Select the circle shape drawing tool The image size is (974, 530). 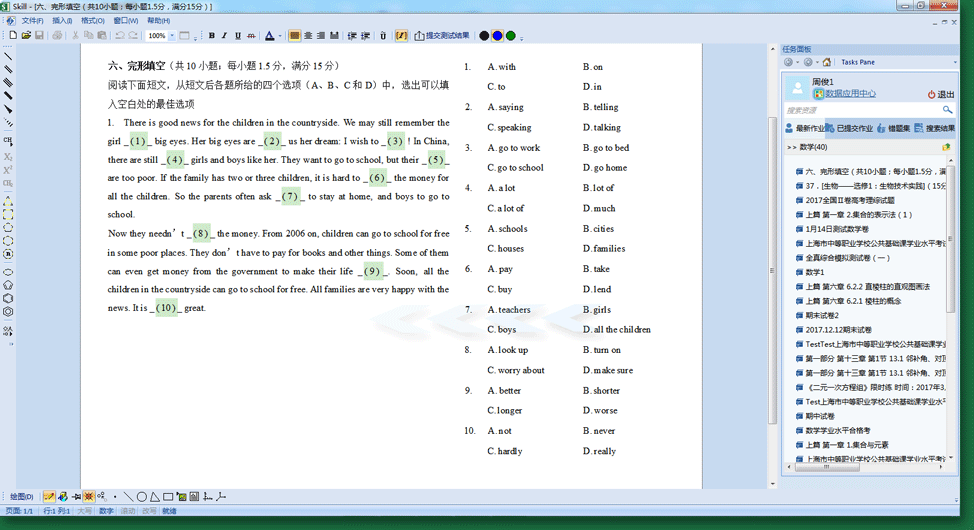tap(141, 497)
